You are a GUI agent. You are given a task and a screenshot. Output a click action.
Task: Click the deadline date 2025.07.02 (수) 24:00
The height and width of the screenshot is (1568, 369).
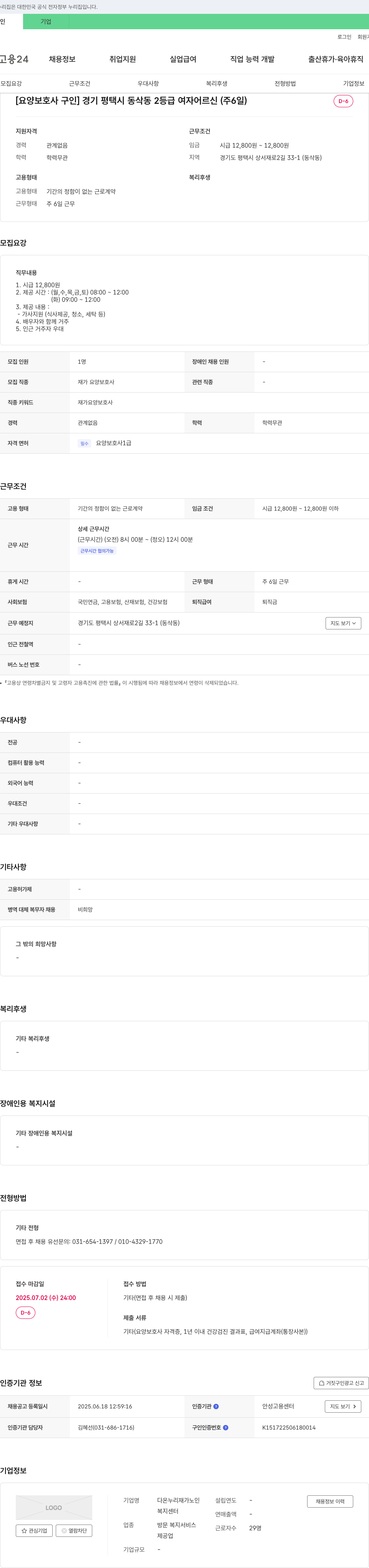pos(46,1298)
